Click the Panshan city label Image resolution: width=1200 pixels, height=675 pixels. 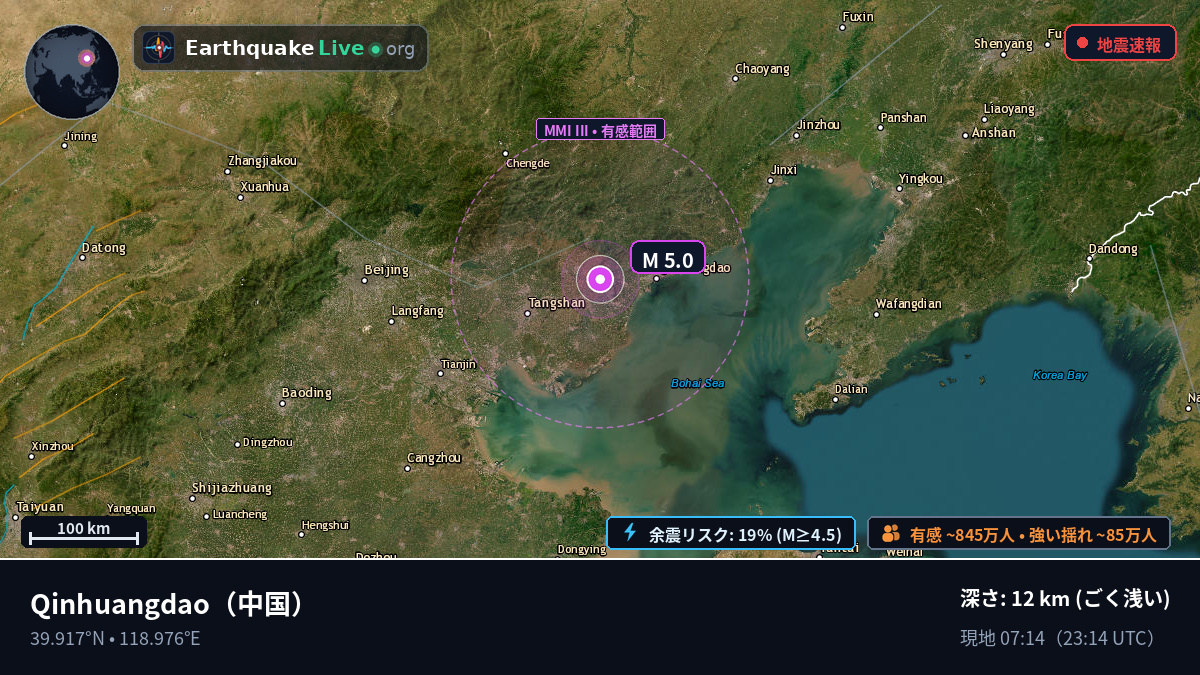coord(903,118)
